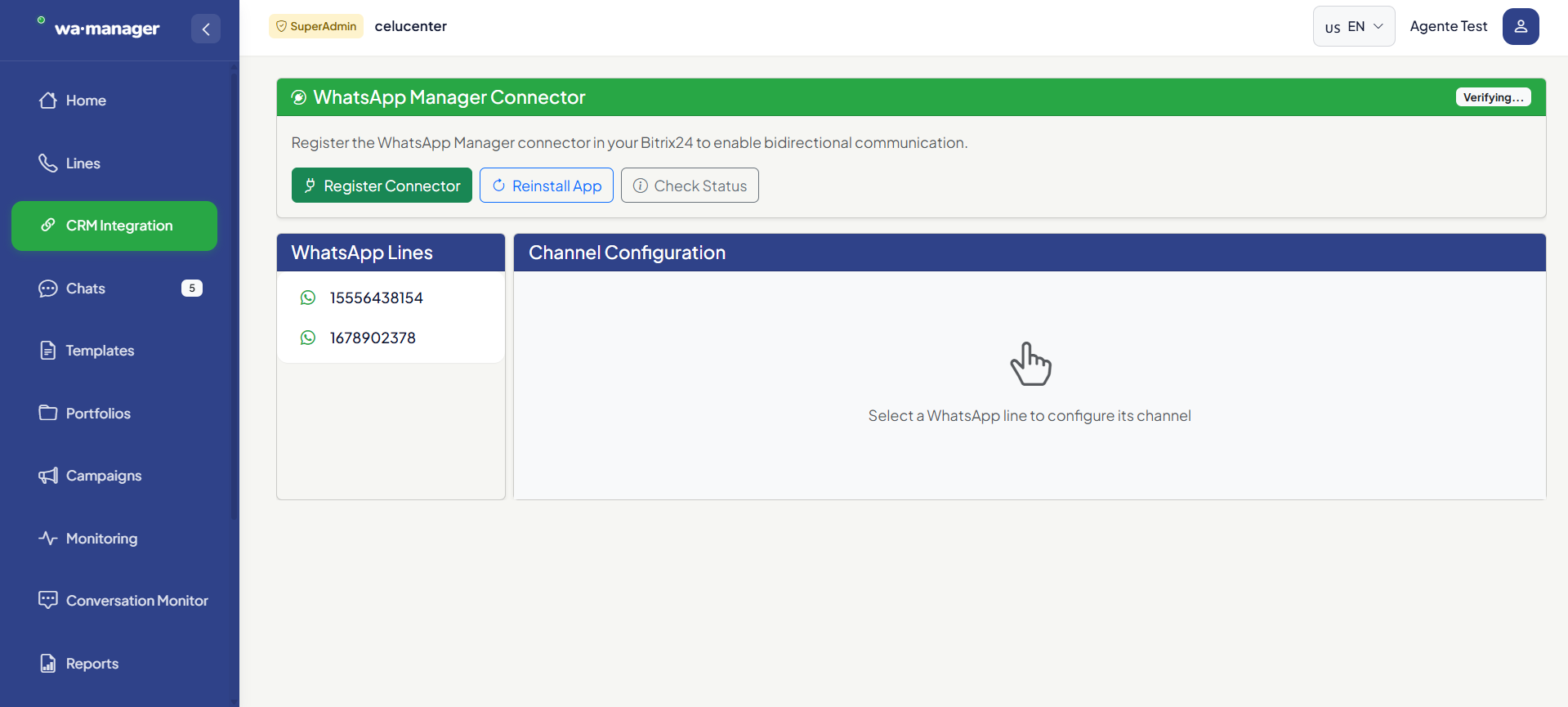
Task: Open Conversation Monitor in the sidebar
Action: pos(114,601)
